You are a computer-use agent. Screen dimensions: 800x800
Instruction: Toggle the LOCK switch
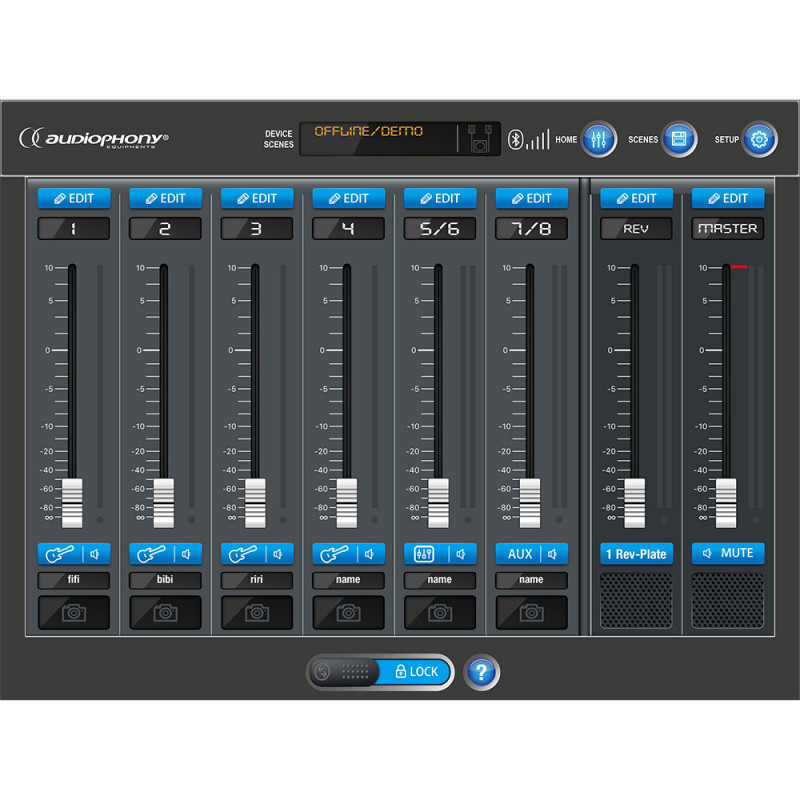tap(380, 672)
